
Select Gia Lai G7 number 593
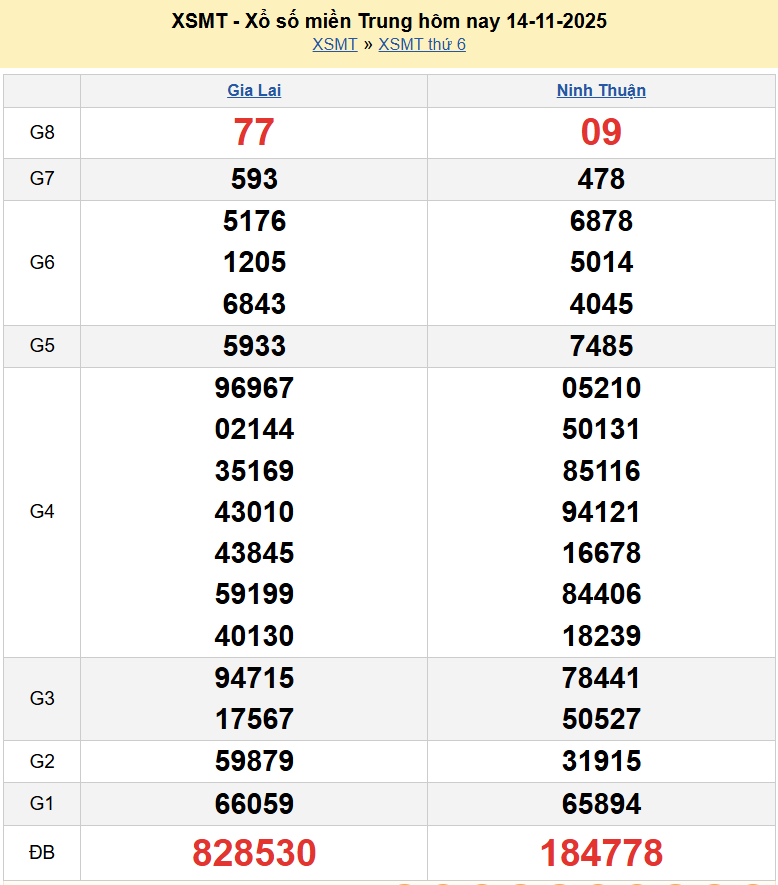tap(254, 179)
